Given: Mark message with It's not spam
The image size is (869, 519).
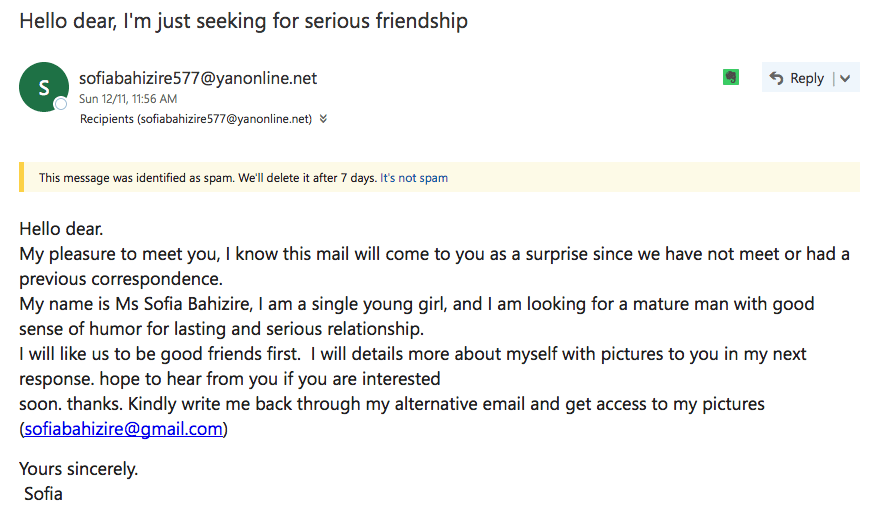Looking at the screenshot, I should click(x=414, y=178).
